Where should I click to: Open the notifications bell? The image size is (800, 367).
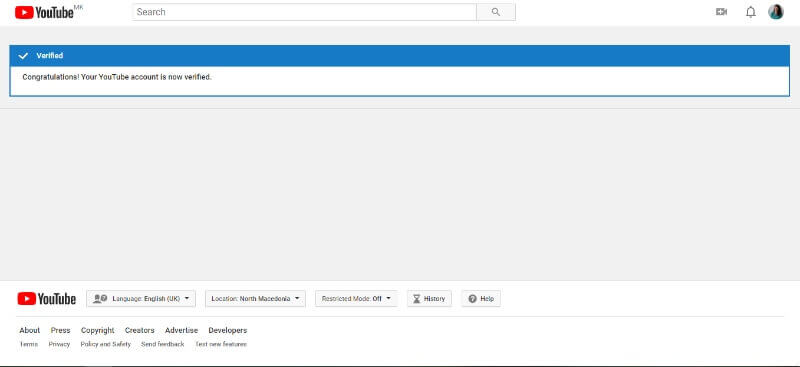click(x=751, y=12)
